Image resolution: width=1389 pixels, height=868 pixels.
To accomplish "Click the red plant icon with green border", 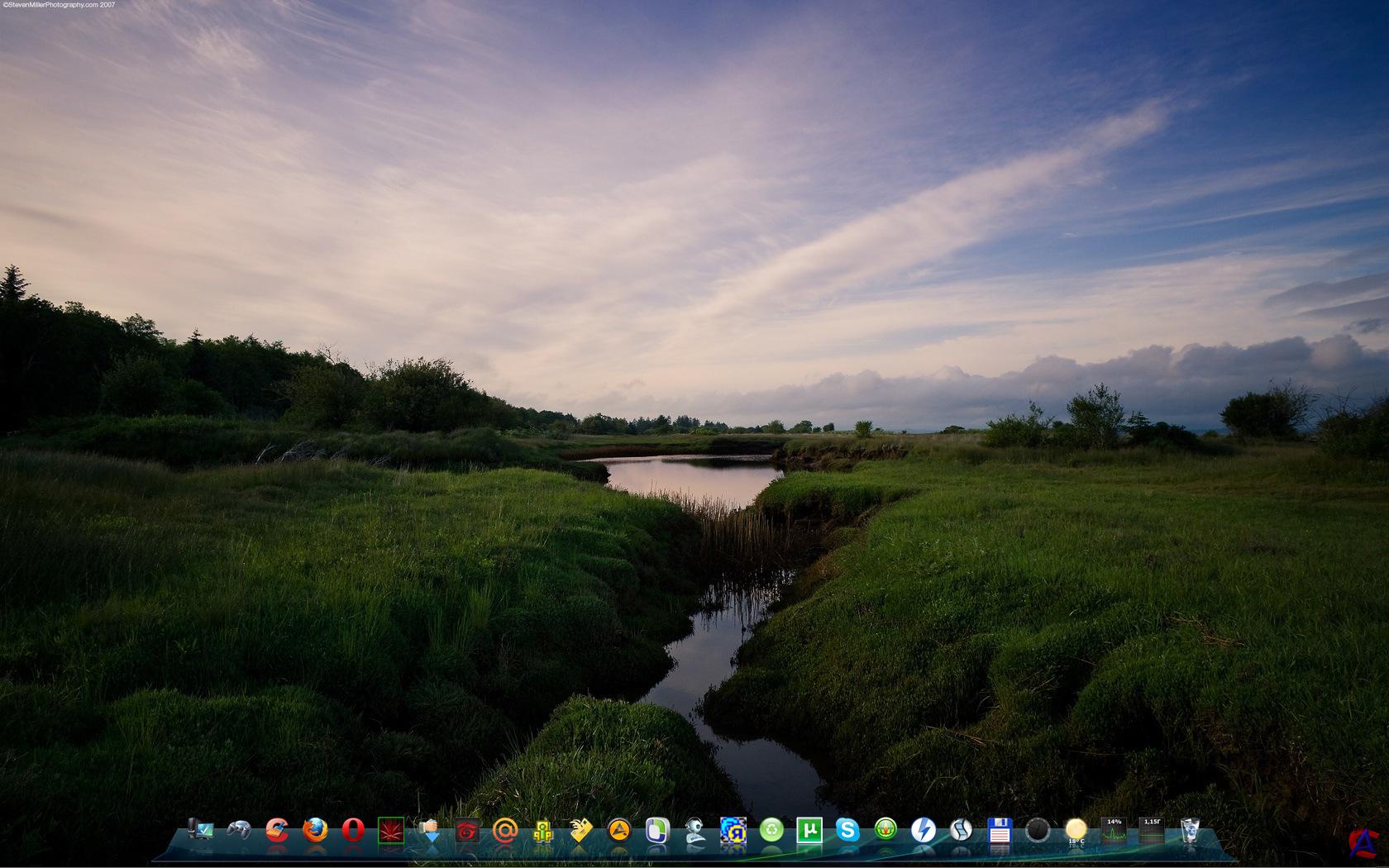I will 390,830.
